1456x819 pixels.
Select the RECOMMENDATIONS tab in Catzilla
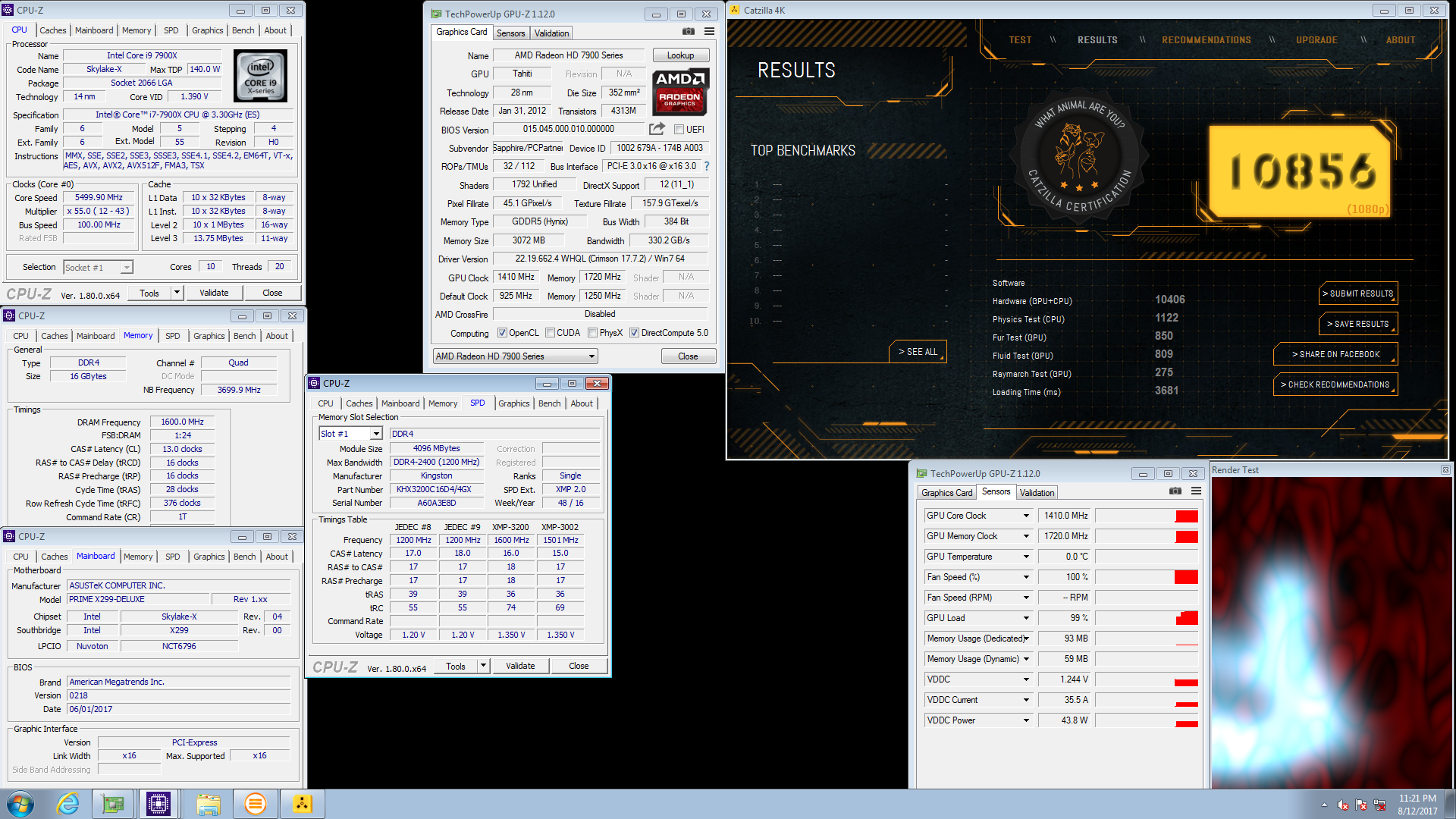click(1207, 40)
